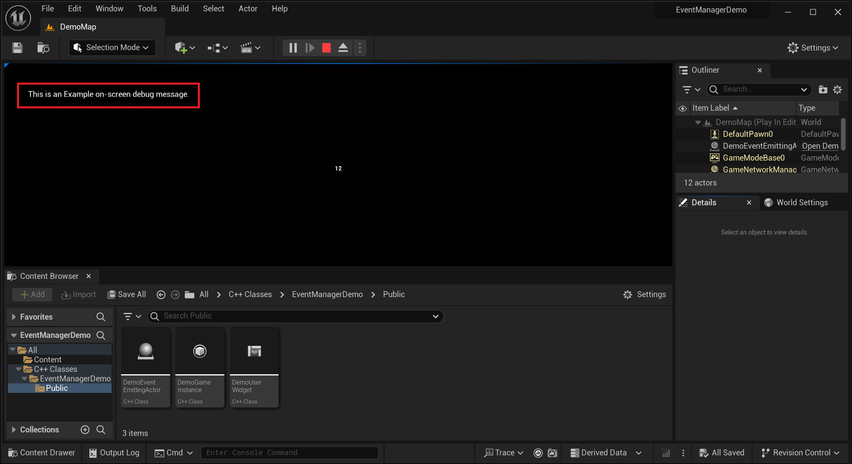852x464 pixels.
Task: Open the Selection Mode dropdown
Action: [x=111, y=48]
